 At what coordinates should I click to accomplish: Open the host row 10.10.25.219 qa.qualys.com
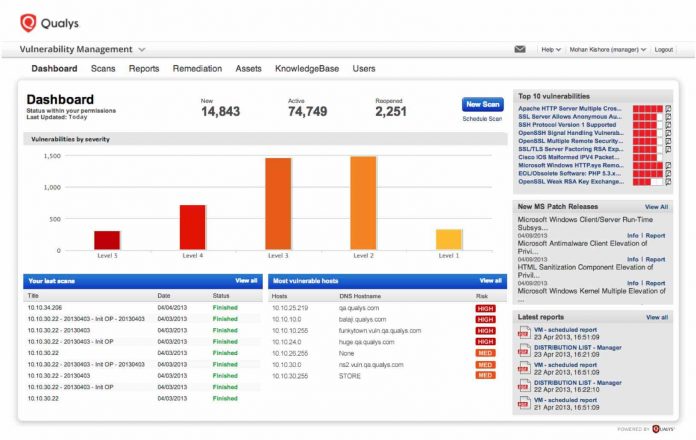tap(387, 308)
